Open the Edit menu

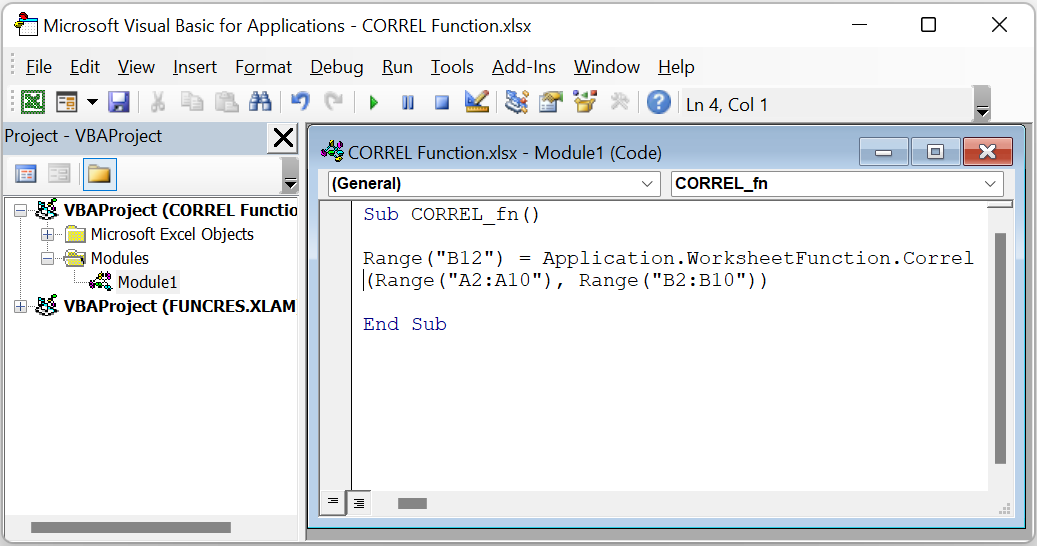tap(85, 67)
